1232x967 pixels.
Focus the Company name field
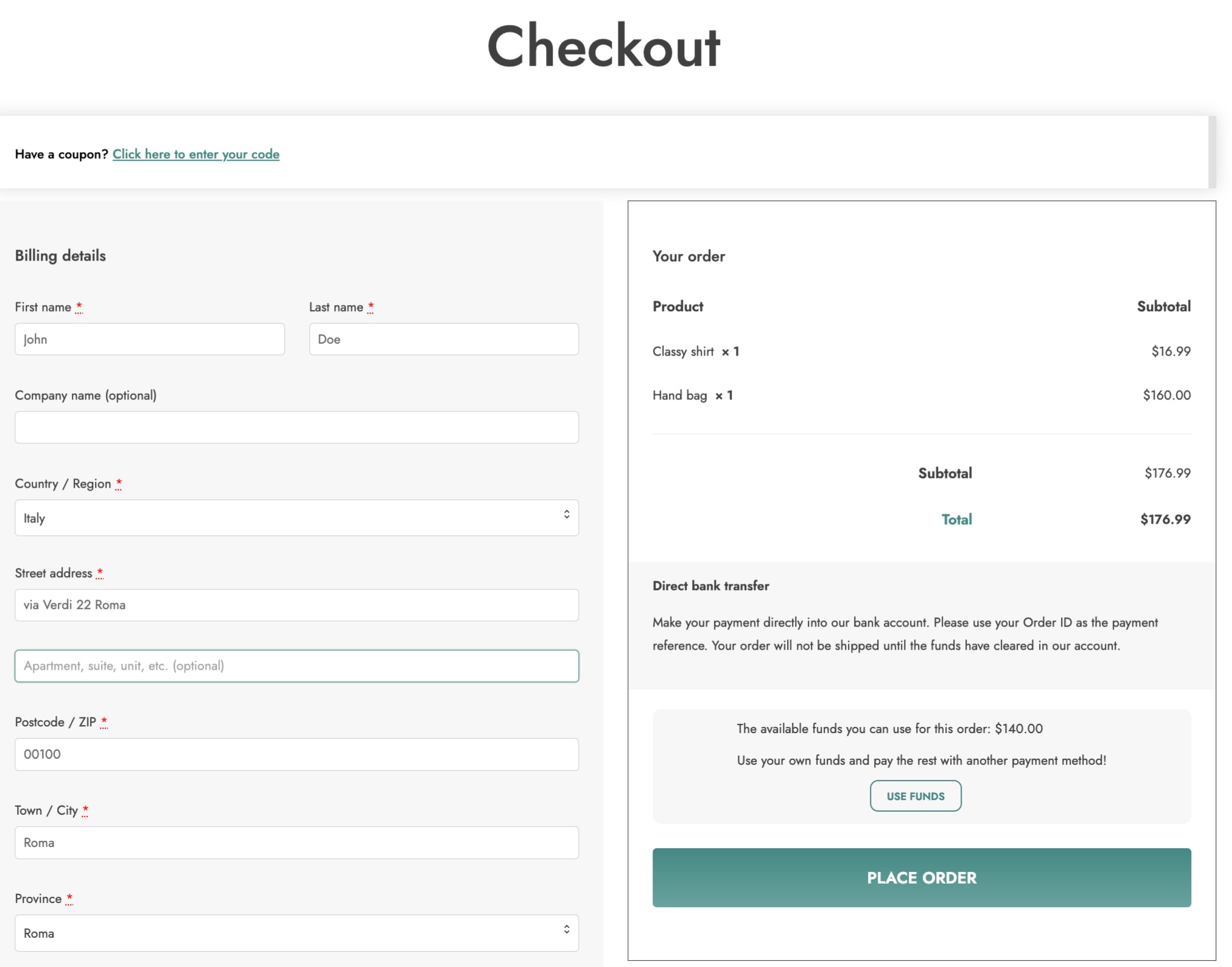pos(296,427)
